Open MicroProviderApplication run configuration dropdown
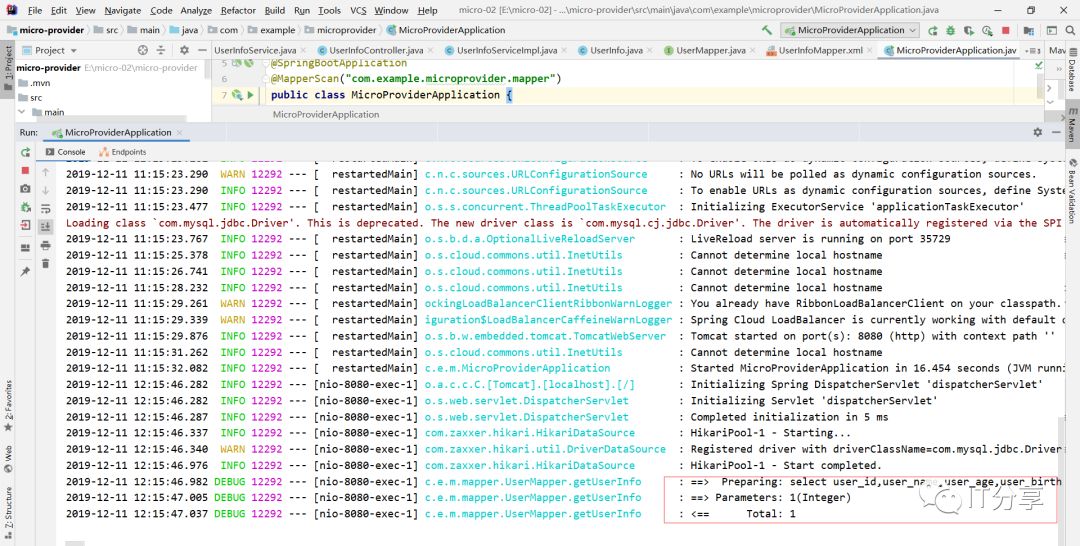The image size is (1080, 546). pos(850,30)
